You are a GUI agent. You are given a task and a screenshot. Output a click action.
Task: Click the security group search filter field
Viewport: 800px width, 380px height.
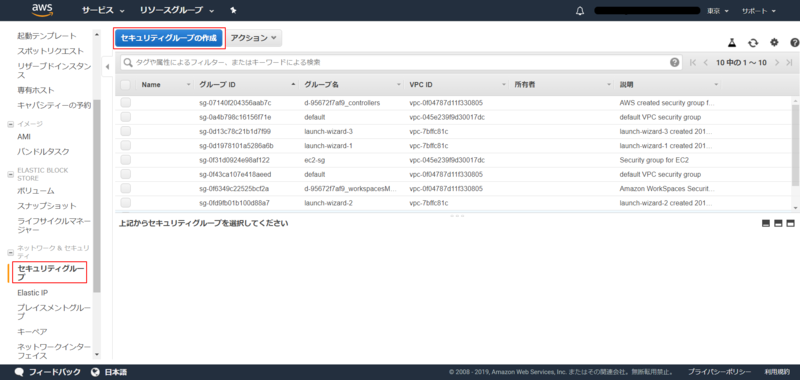402,62
